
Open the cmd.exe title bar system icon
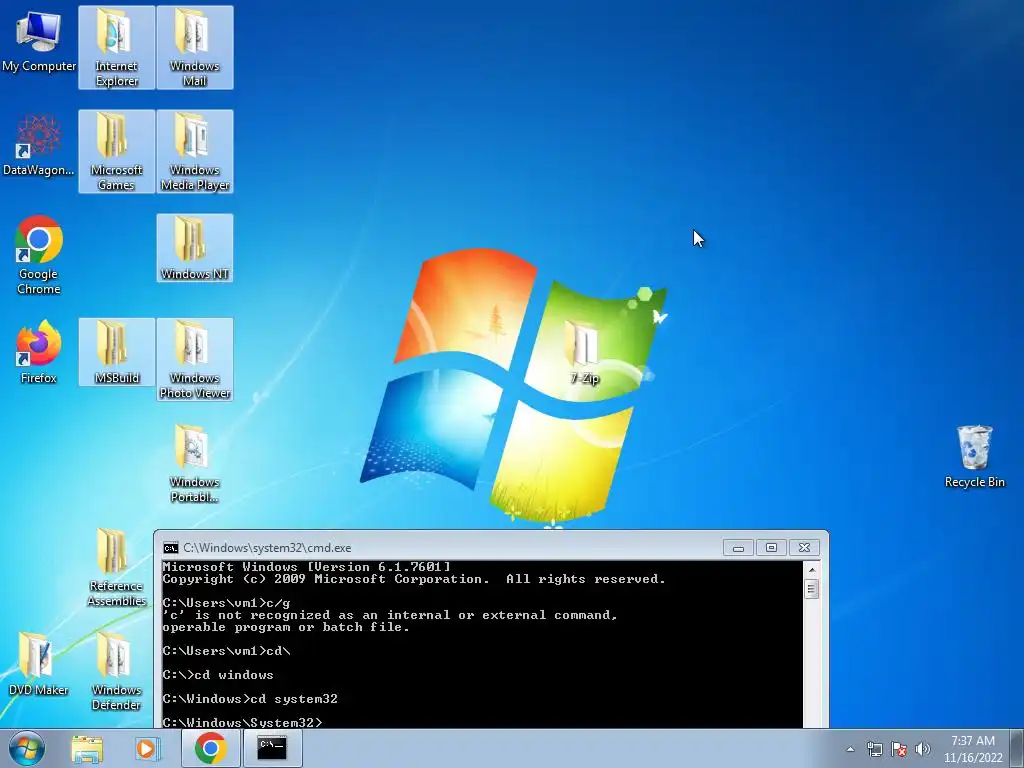170,548
